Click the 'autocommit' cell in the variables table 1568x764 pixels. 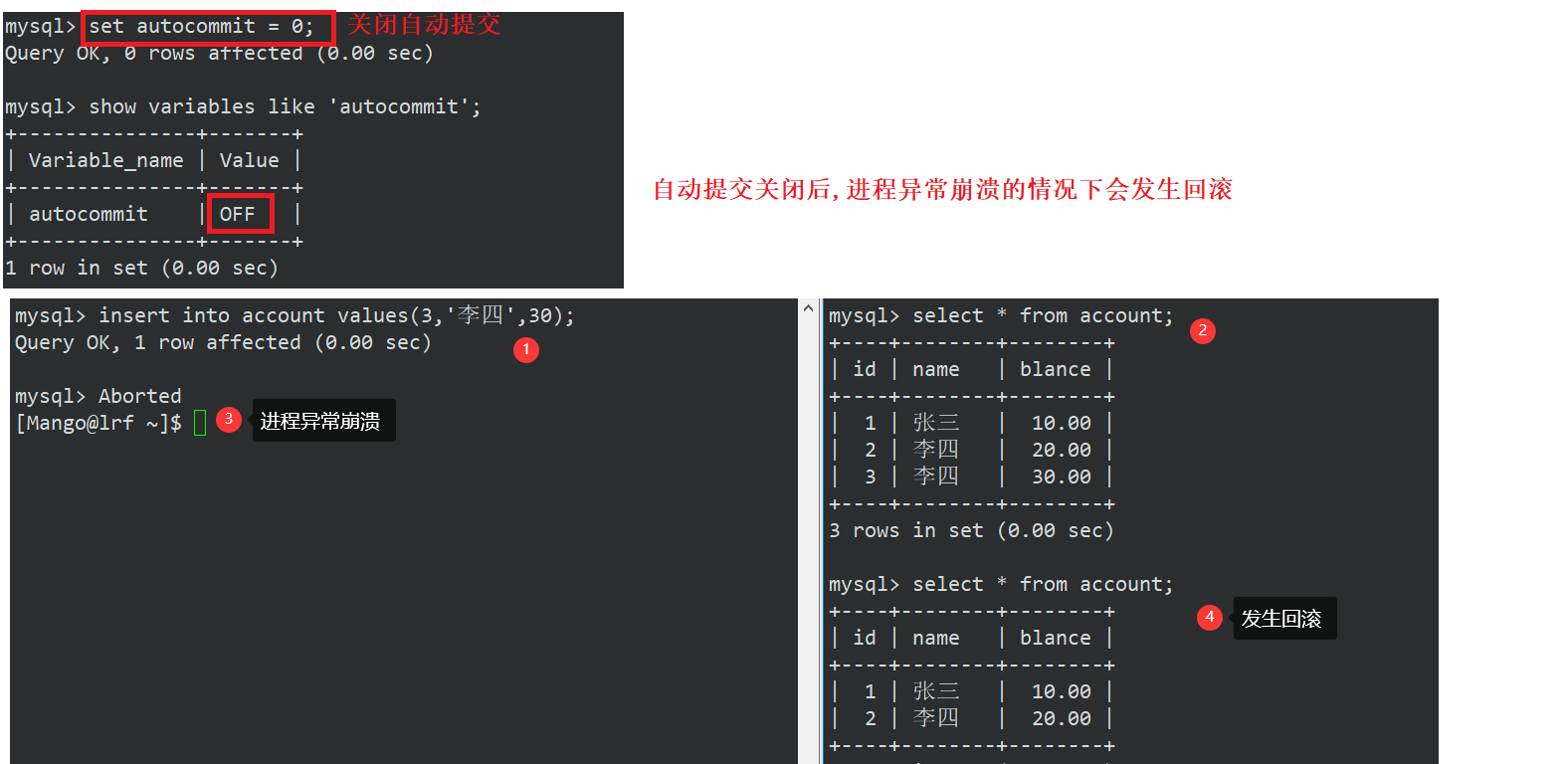click(x=89, y=215)
